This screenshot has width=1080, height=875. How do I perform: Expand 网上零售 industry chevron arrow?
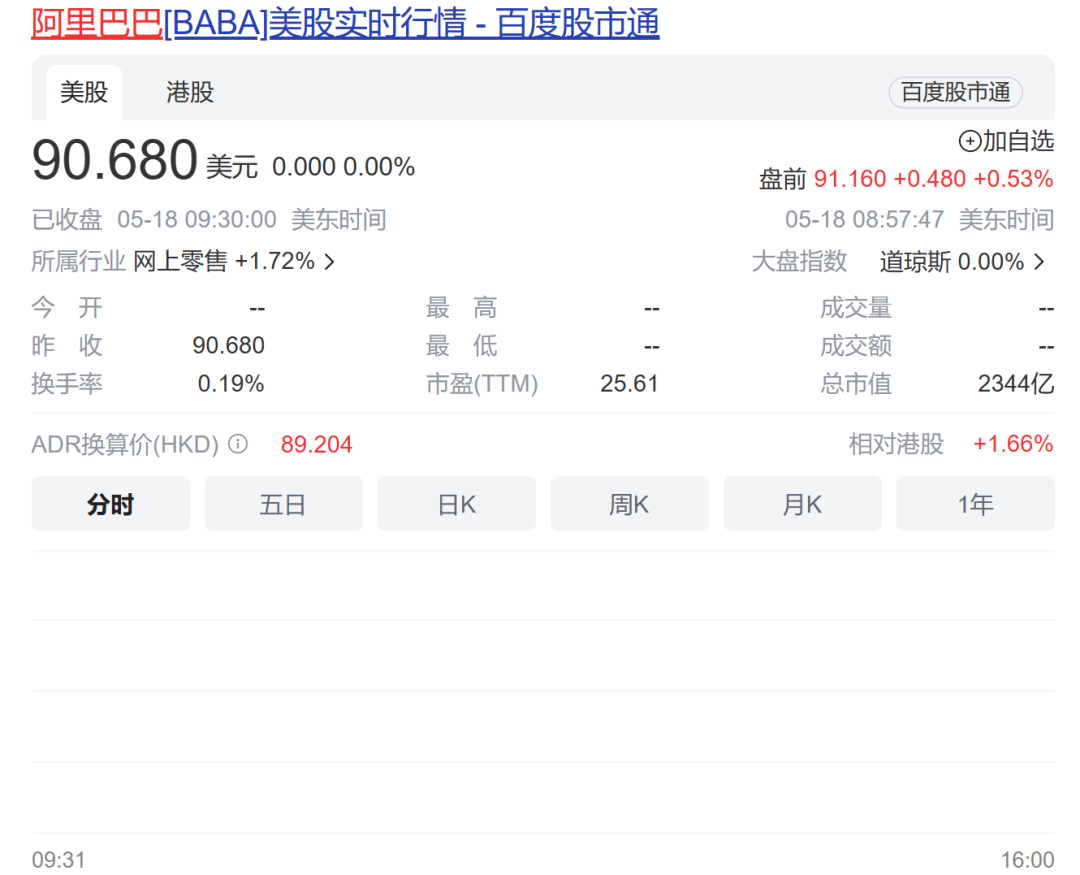point(330,262)
